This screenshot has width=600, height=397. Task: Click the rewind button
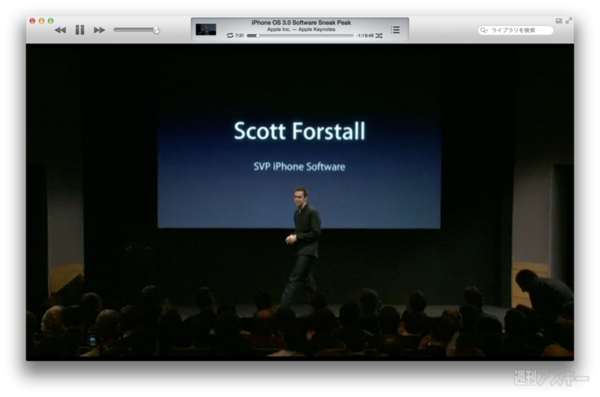click(60, 30)
